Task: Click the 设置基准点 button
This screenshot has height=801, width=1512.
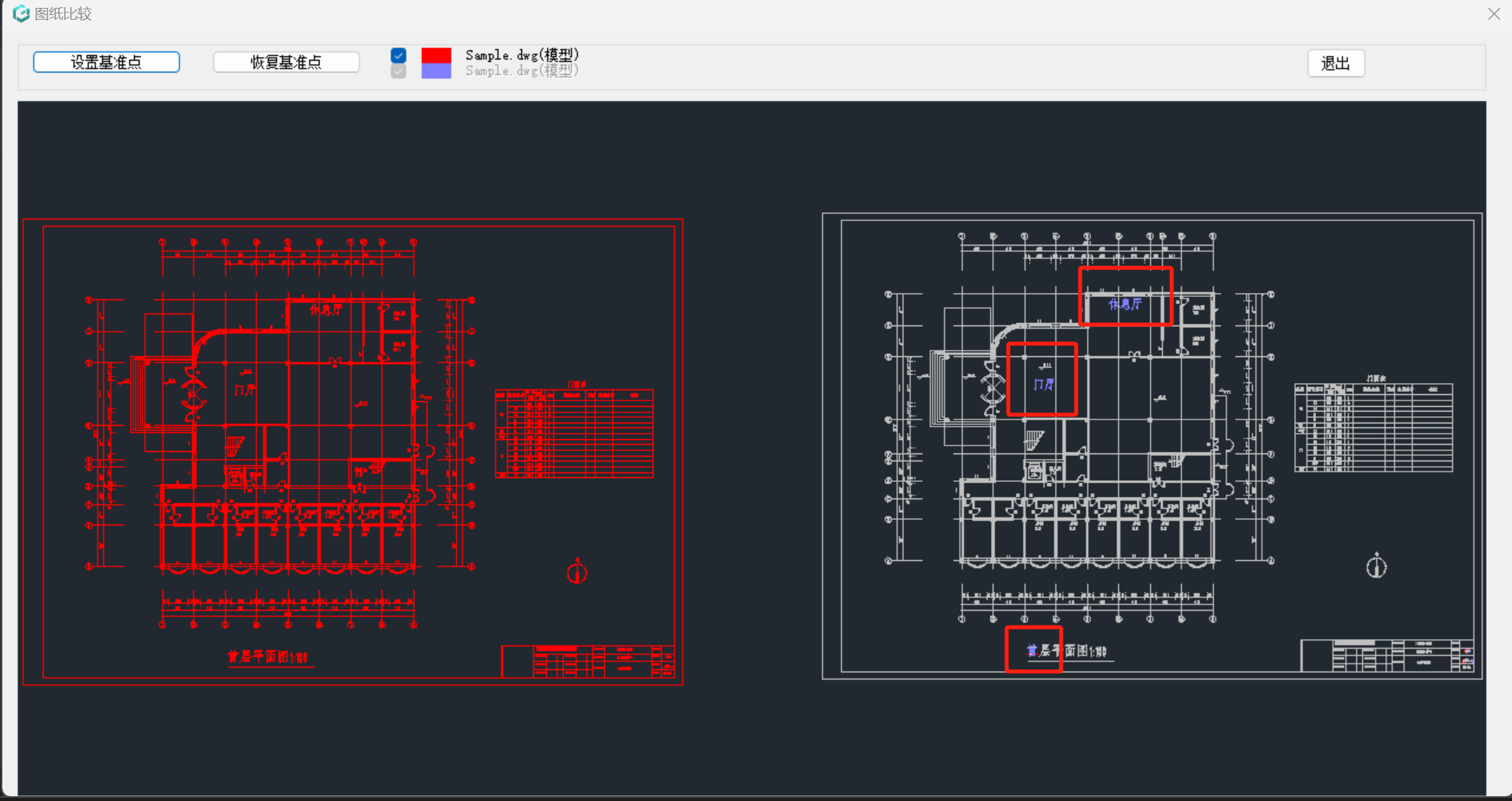Action: (107, 62)
